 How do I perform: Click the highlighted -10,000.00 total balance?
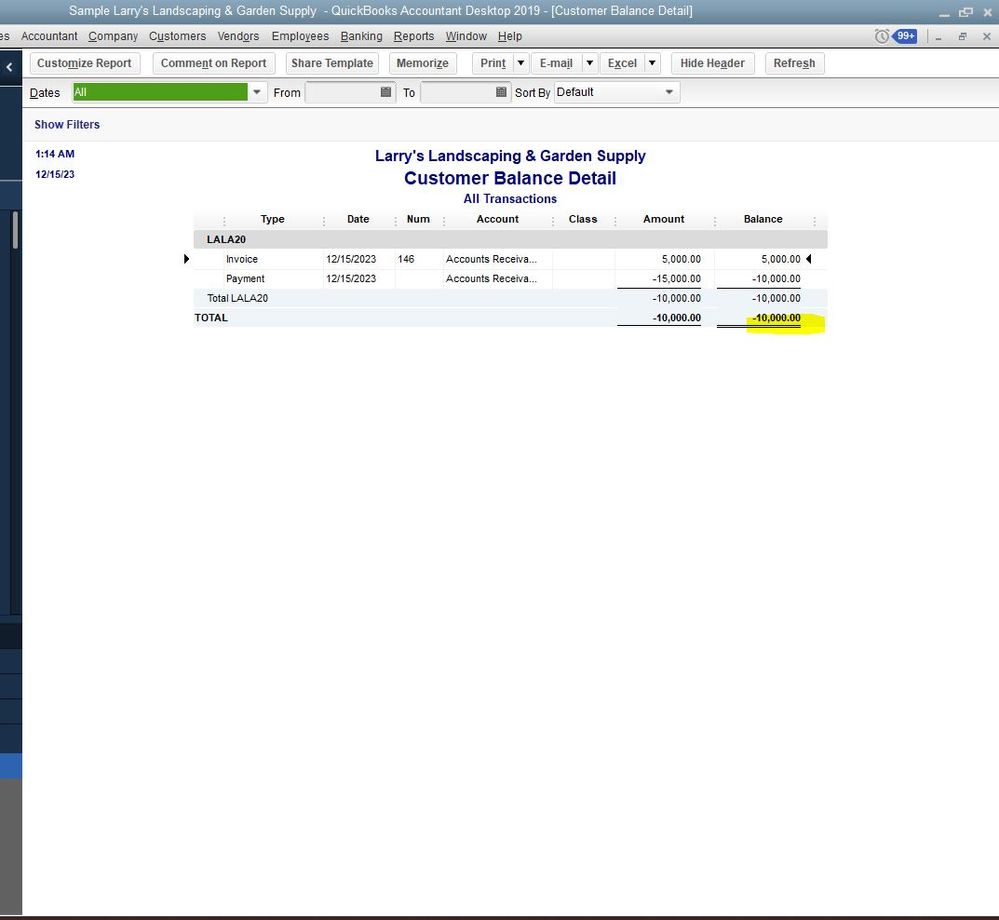pyautogui.click(x=776, y=318)
